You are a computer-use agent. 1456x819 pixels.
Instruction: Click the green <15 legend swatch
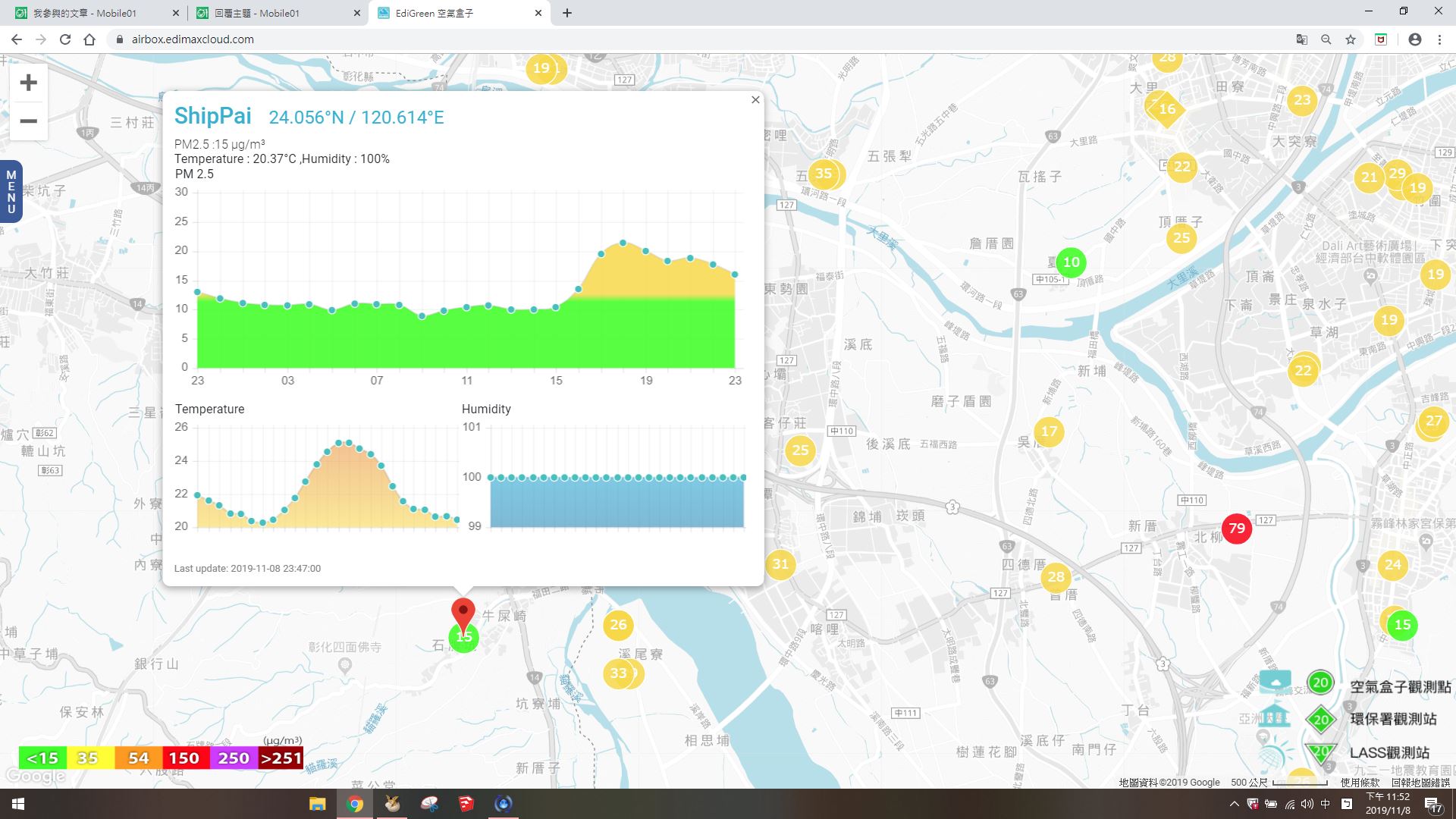42,758
